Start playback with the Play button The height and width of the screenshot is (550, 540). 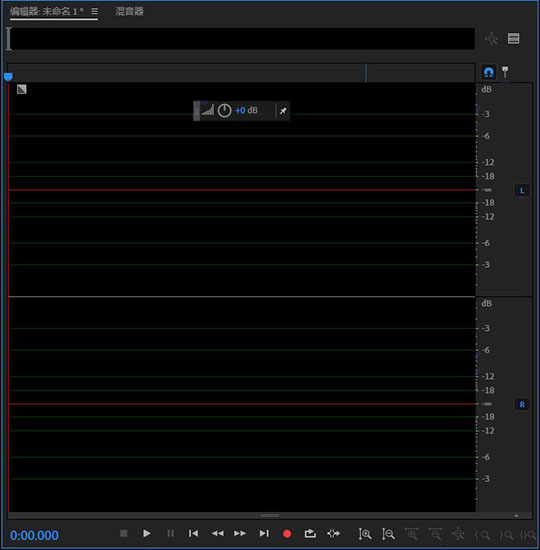pos(147,534)
